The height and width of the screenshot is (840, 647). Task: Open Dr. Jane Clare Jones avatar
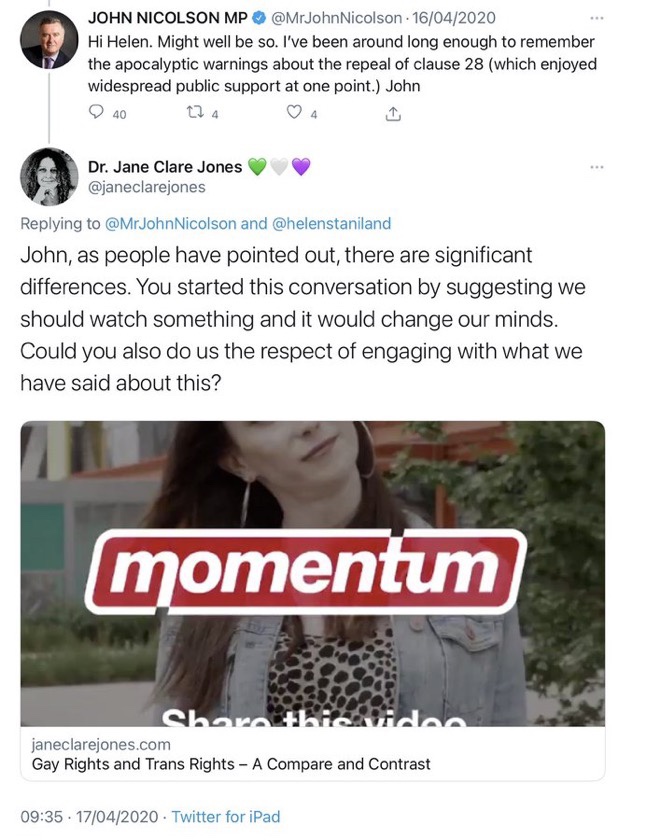49,177
